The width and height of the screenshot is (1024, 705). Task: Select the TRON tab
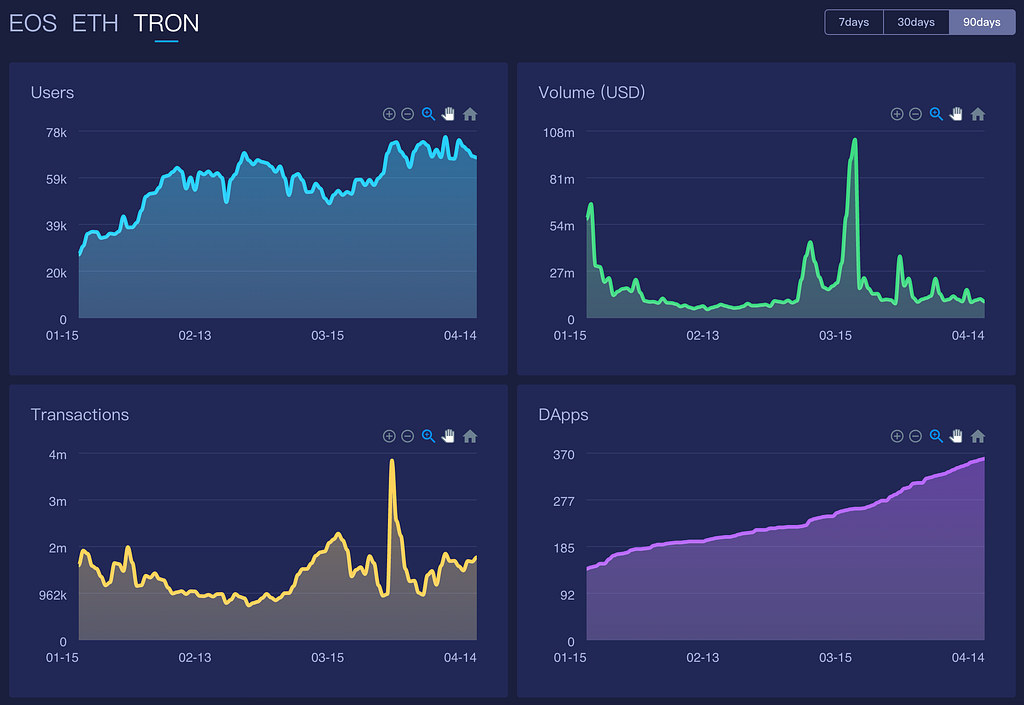pyautogui.click(x=167, y=24)
